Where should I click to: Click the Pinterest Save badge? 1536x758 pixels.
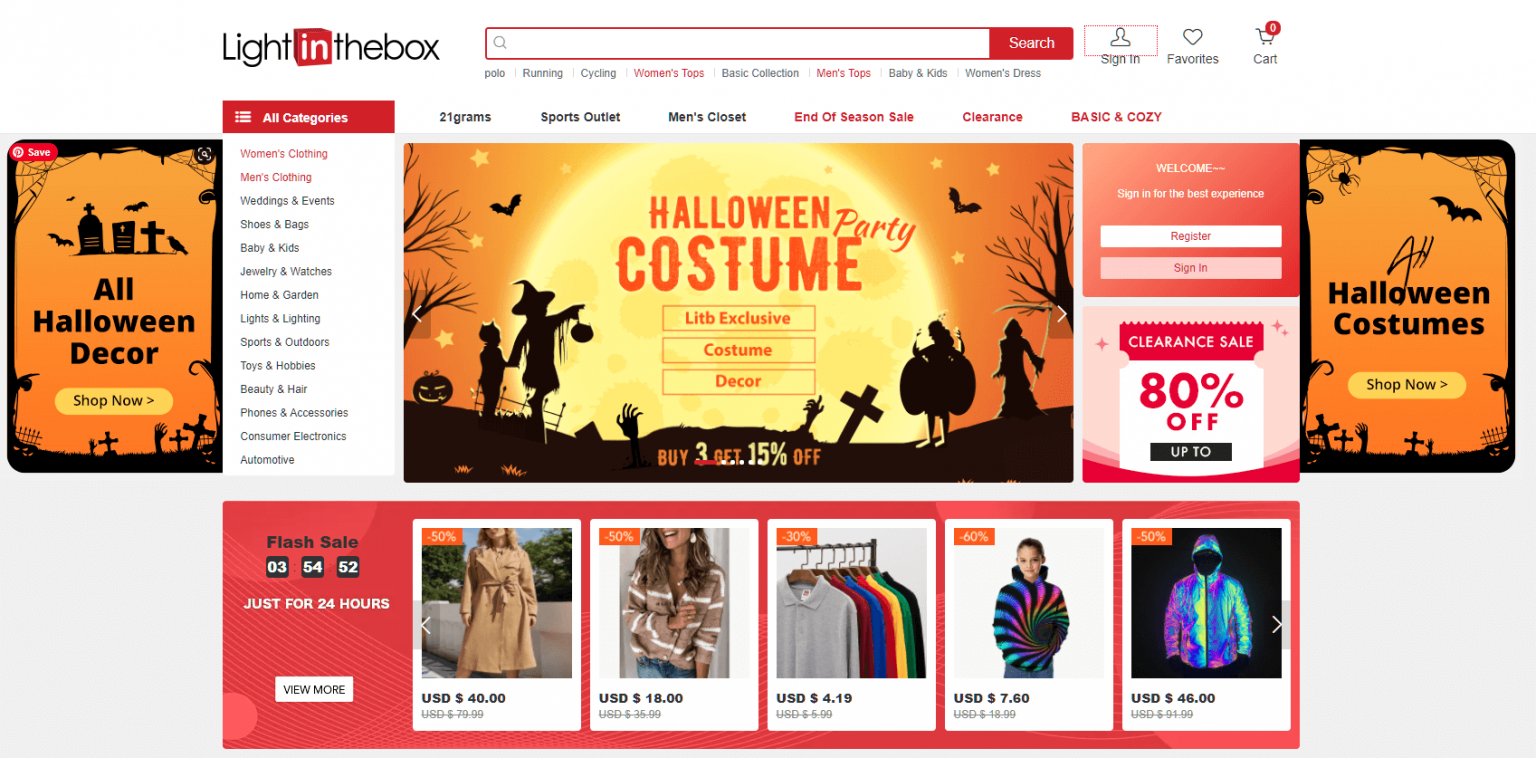point(33,152)
